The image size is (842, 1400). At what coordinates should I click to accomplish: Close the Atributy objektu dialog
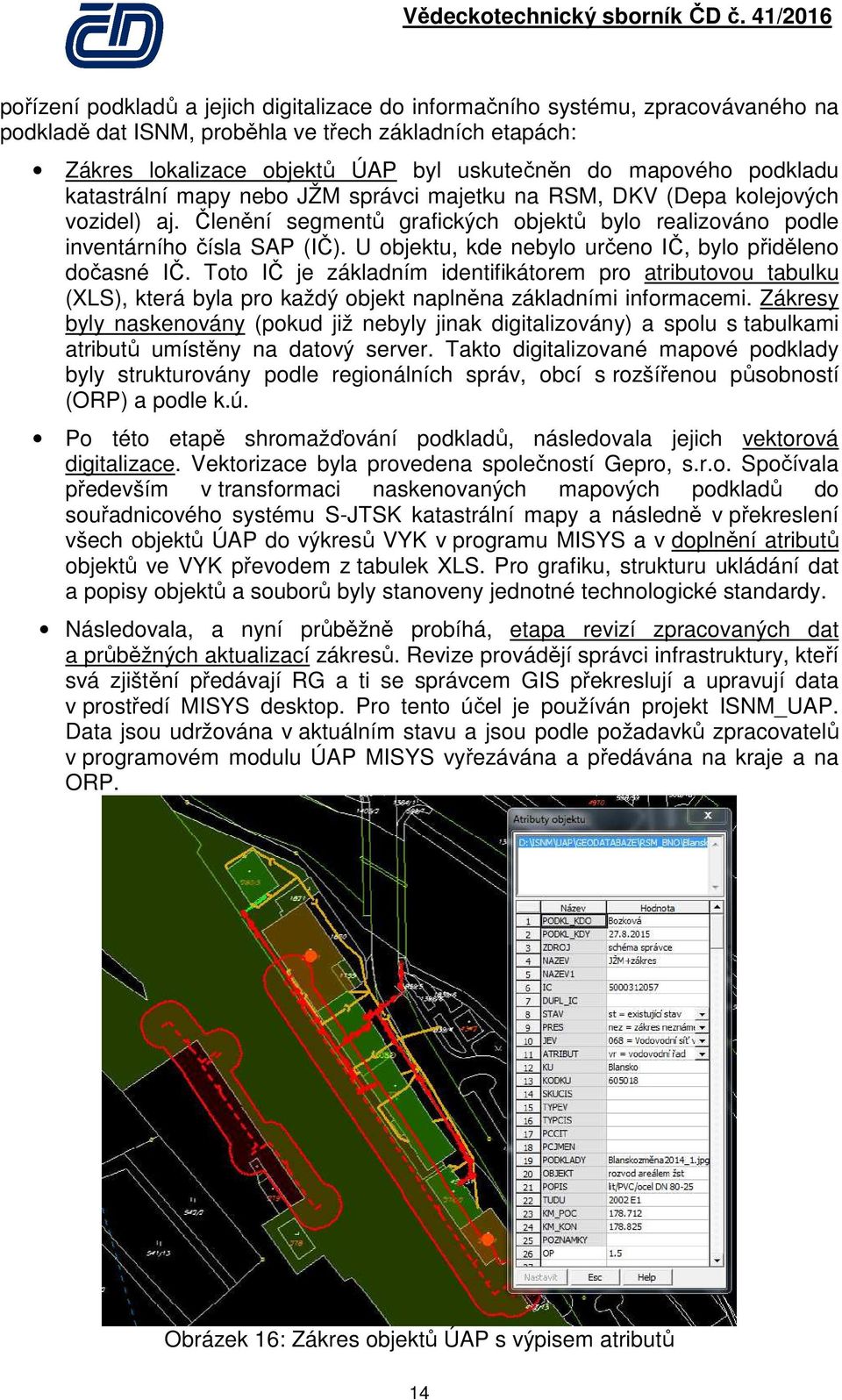[x=708, y=817]
